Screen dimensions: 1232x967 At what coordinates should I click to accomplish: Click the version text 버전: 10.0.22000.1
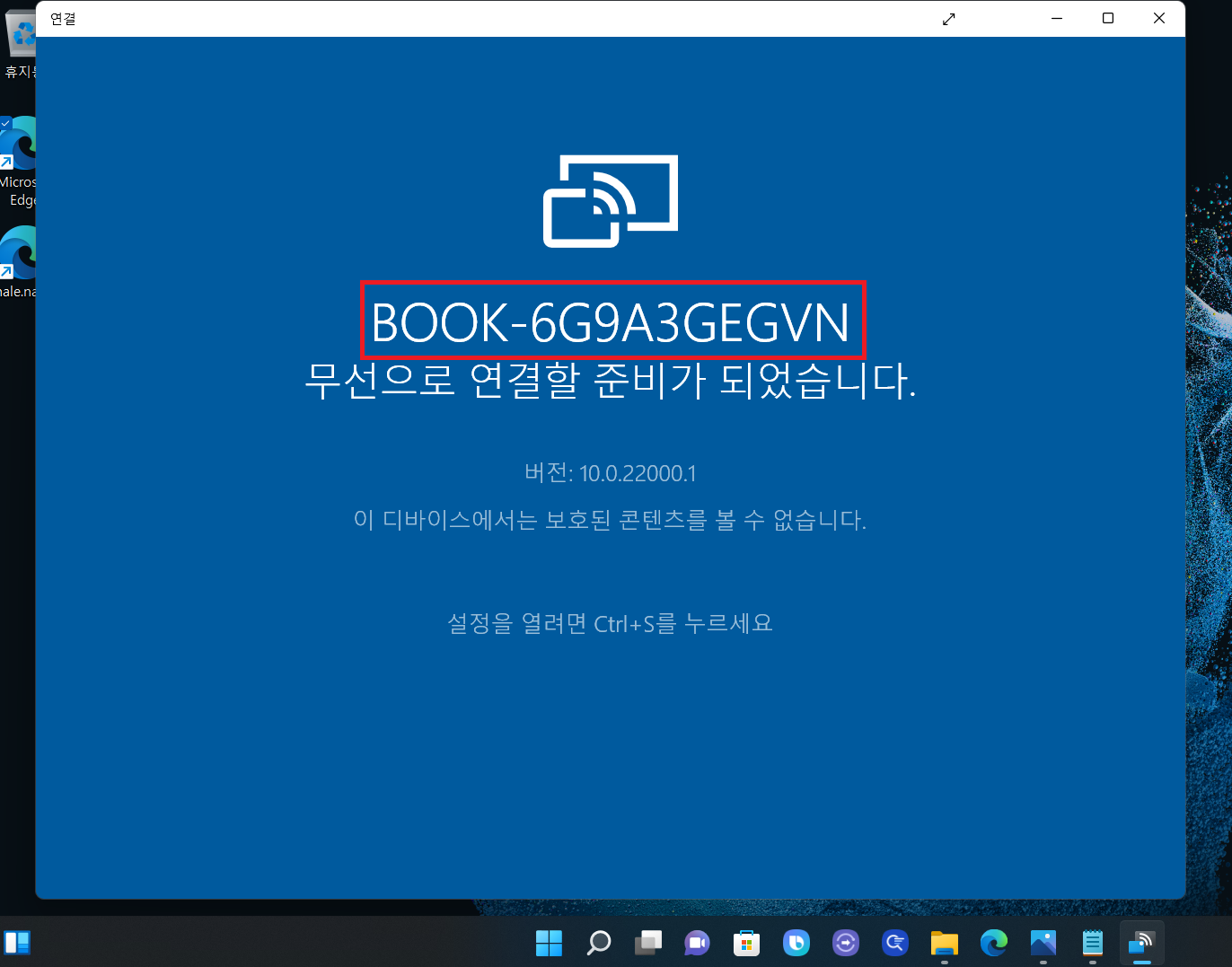click(611, 473)
